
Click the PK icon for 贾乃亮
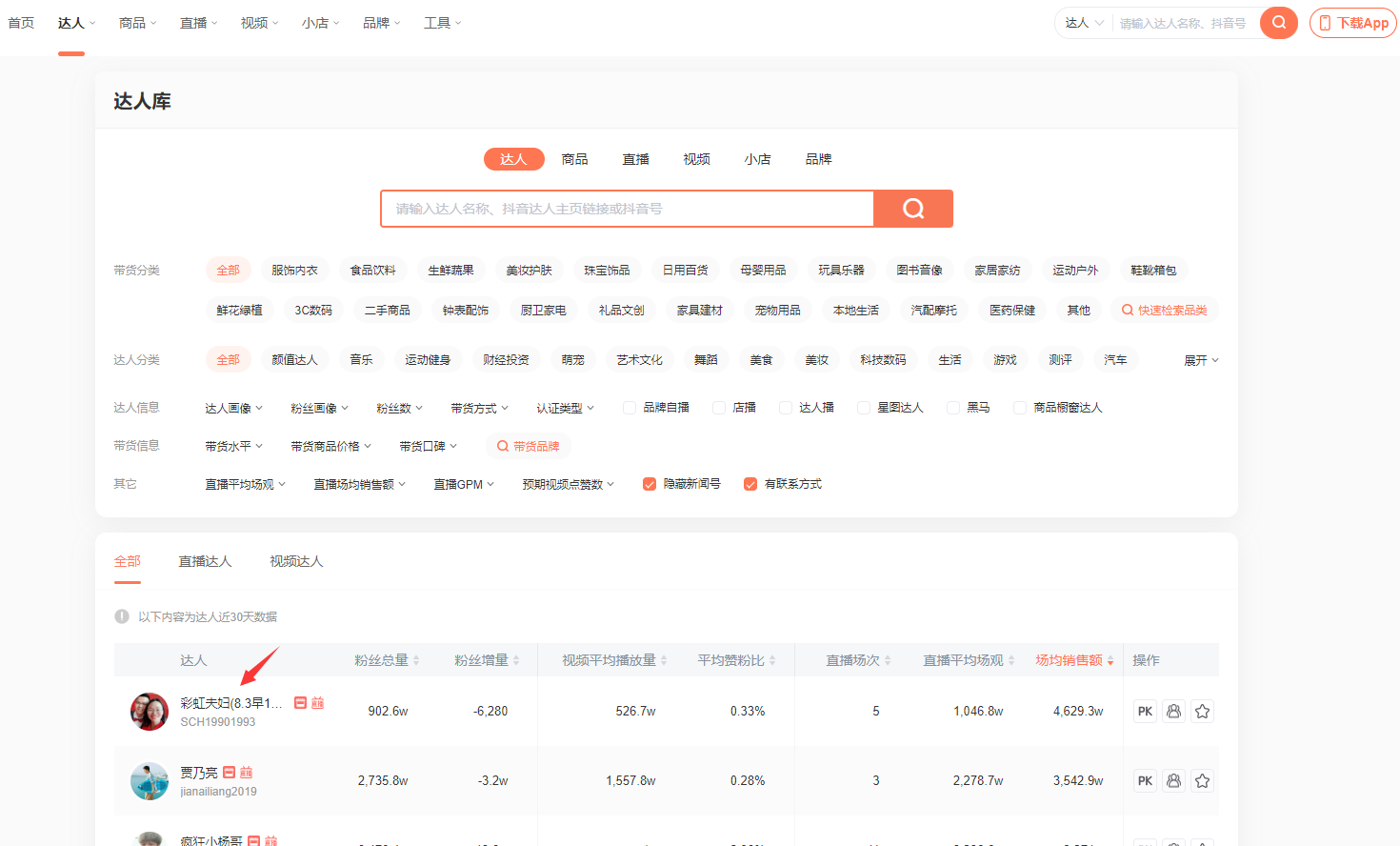click(1145, 781)
